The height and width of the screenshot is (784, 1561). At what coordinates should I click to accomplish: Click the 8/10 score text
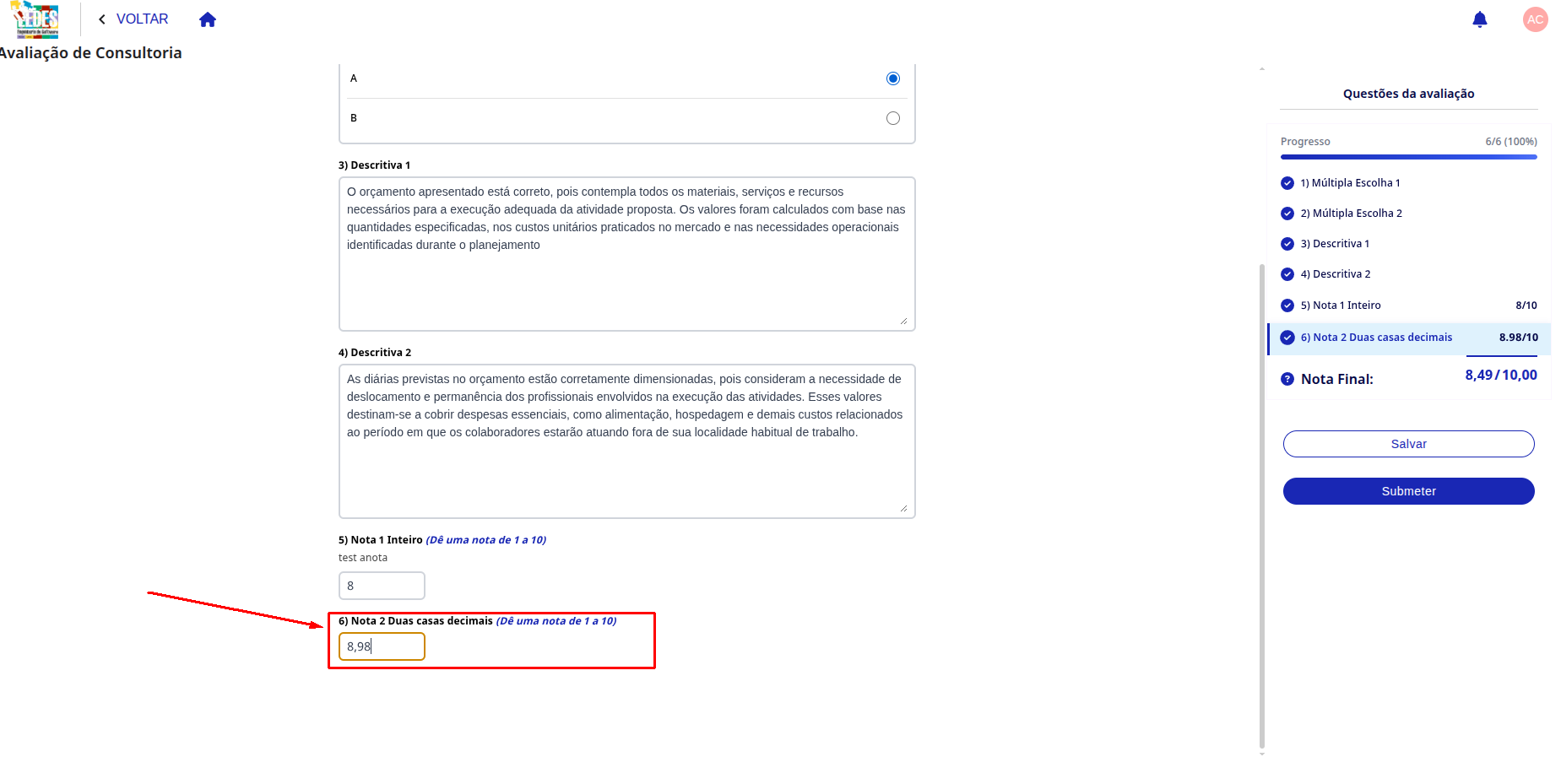coord(1526,305)
